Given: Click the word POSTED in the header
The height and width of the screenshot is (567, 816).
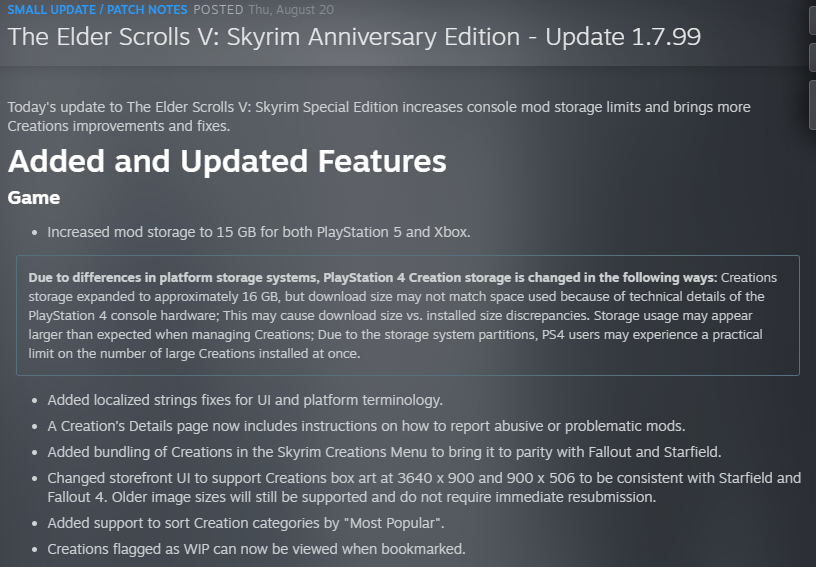Looking at the screenshot, I should click(x=218, y=9).
